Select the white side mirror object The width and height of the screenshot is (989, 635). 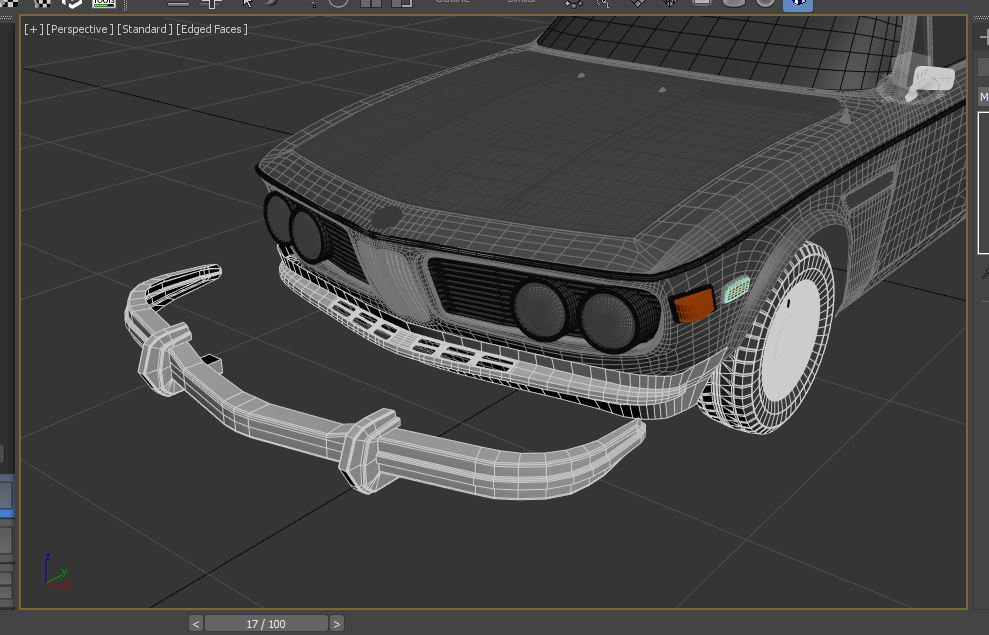pos(930,82)
